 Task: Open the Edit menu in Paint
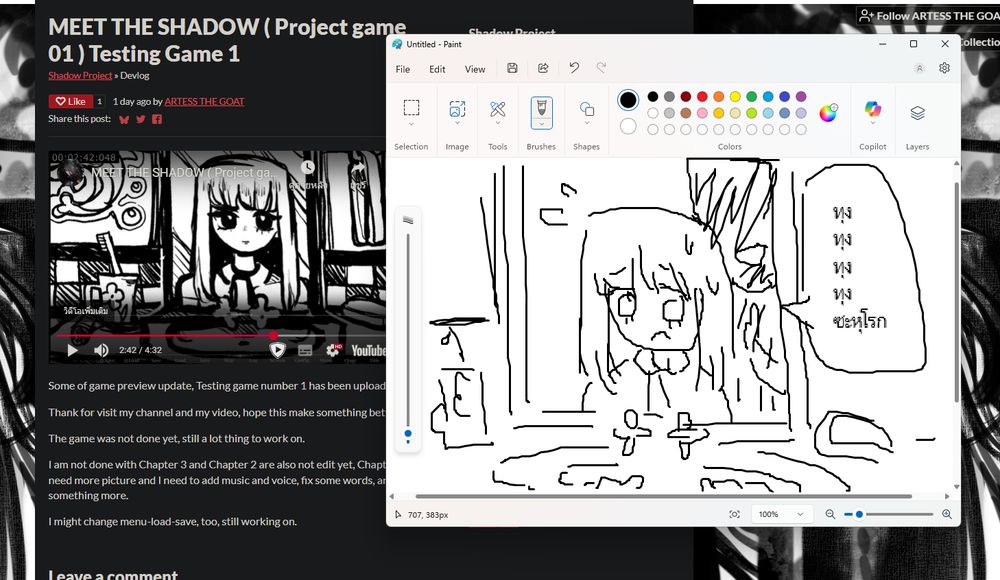[437, 69]
